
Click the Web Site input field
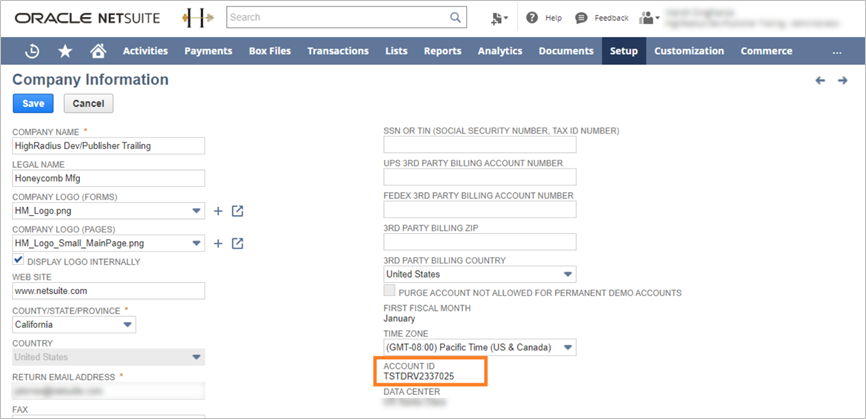(108, 292)
